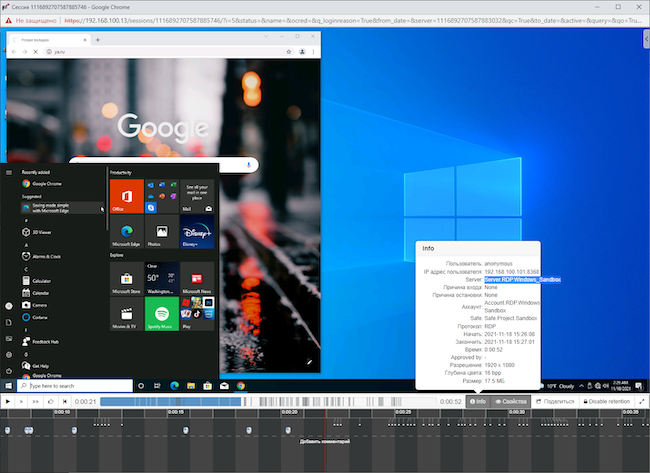Click the Disney+ tile
The image size is (650, 473).
pos(197,233)
